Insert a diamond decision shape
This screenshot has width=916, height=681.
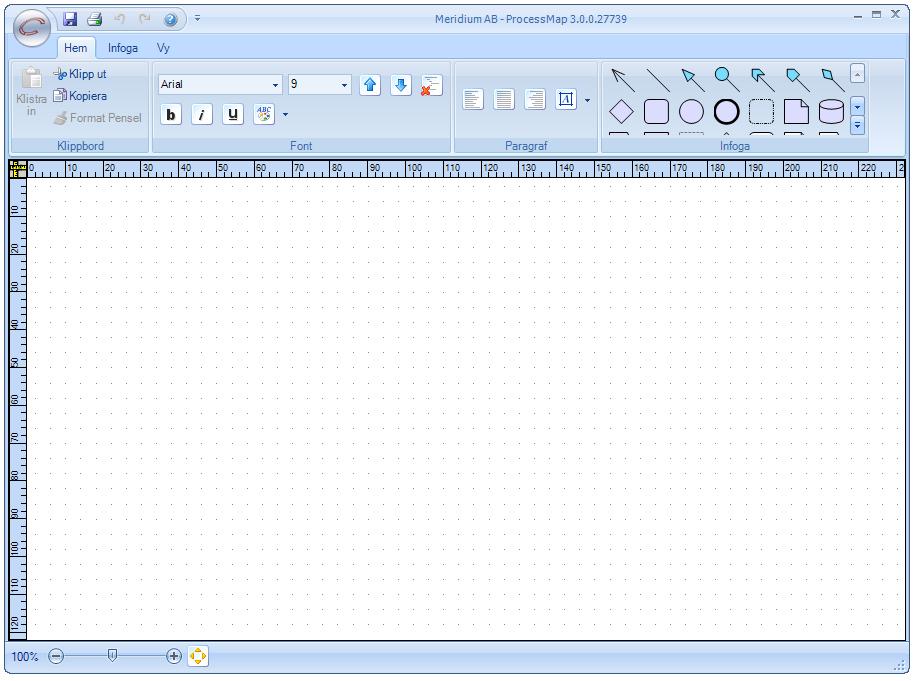coord(621,112)
